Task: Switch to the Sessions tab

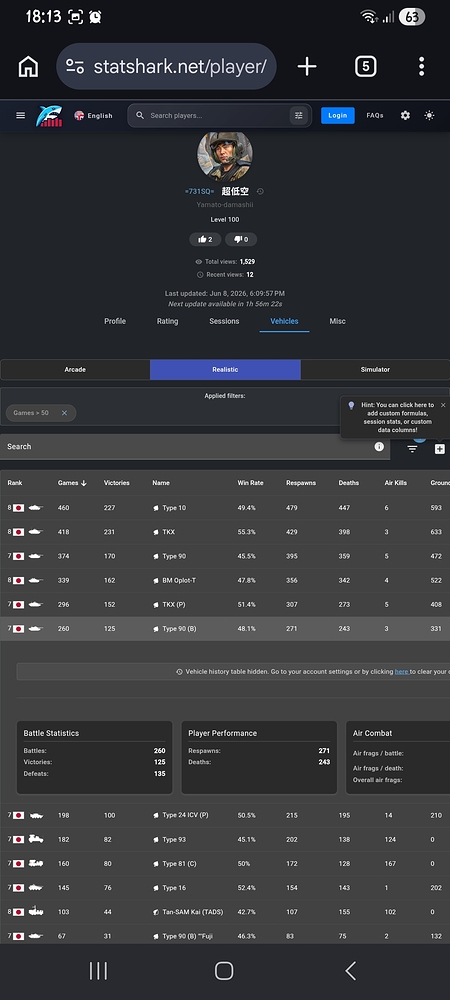Action: [x=224, y=321]
